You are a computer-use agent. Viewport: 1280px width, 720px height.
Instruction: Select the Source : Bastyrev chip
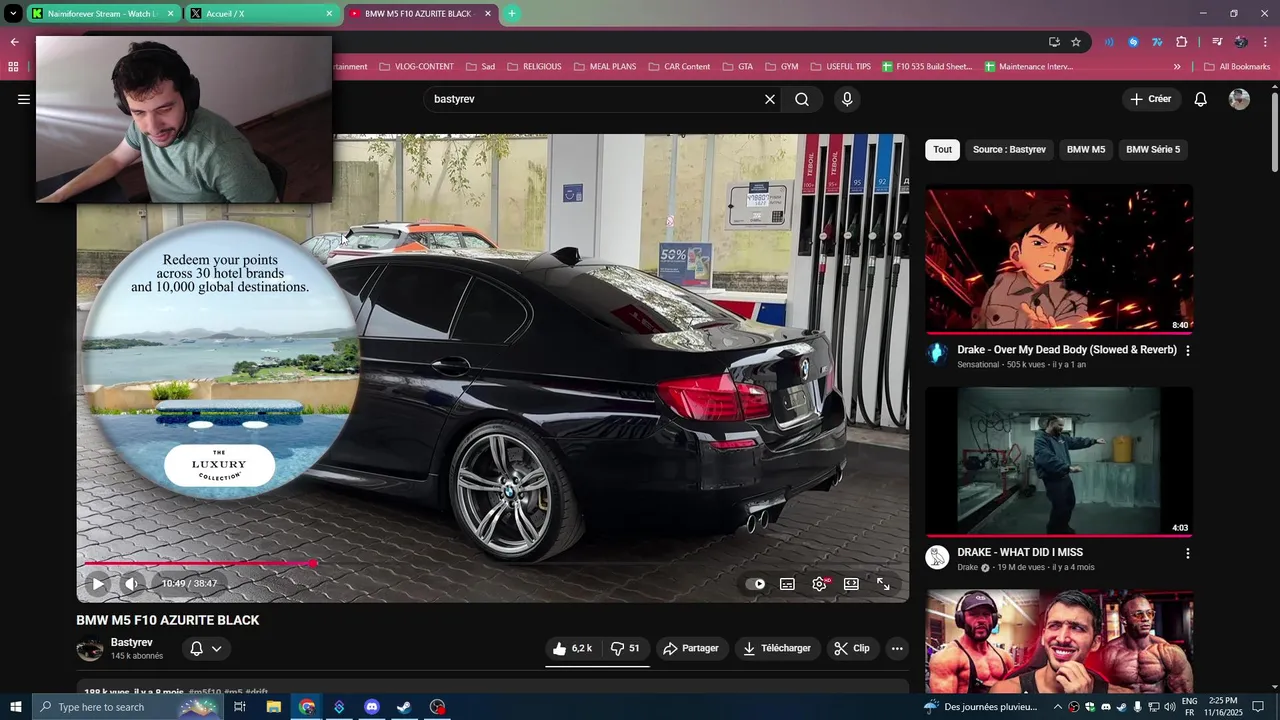coord(1009,150)
